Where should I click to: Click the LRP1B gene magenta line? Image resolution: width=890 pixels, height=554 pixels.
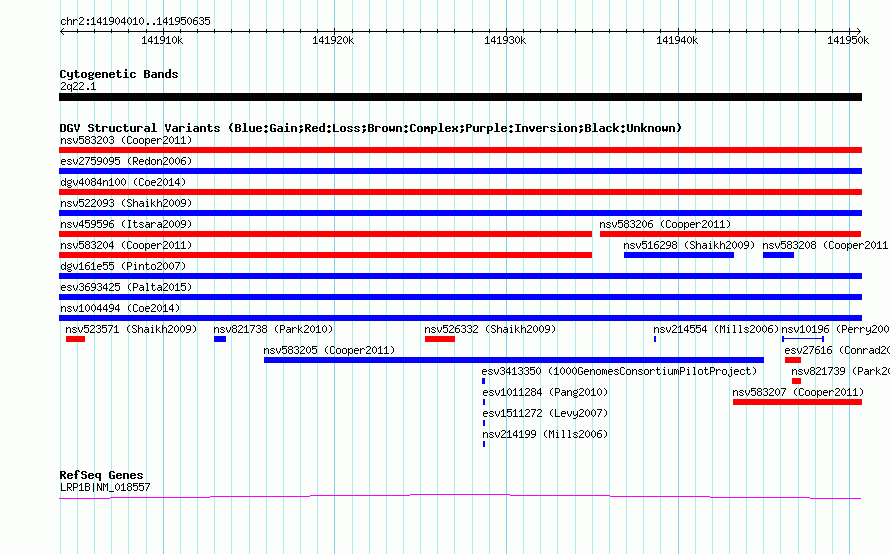click(460, 497)
